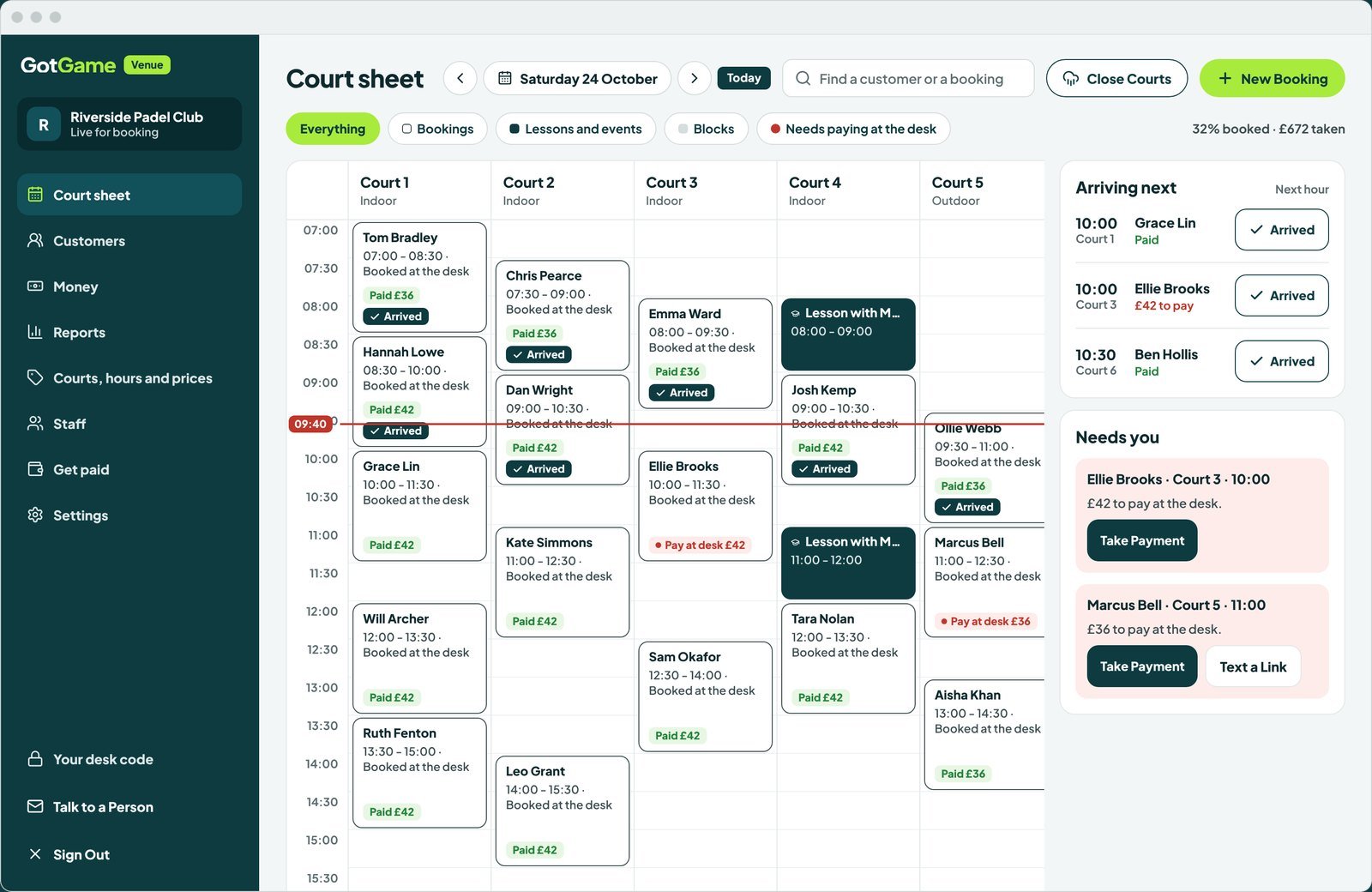Image resolution: width=1372 pixels, height=892 pixels.
Task: Open the Saturday 24 October date picker
Action: coord(578,78)
